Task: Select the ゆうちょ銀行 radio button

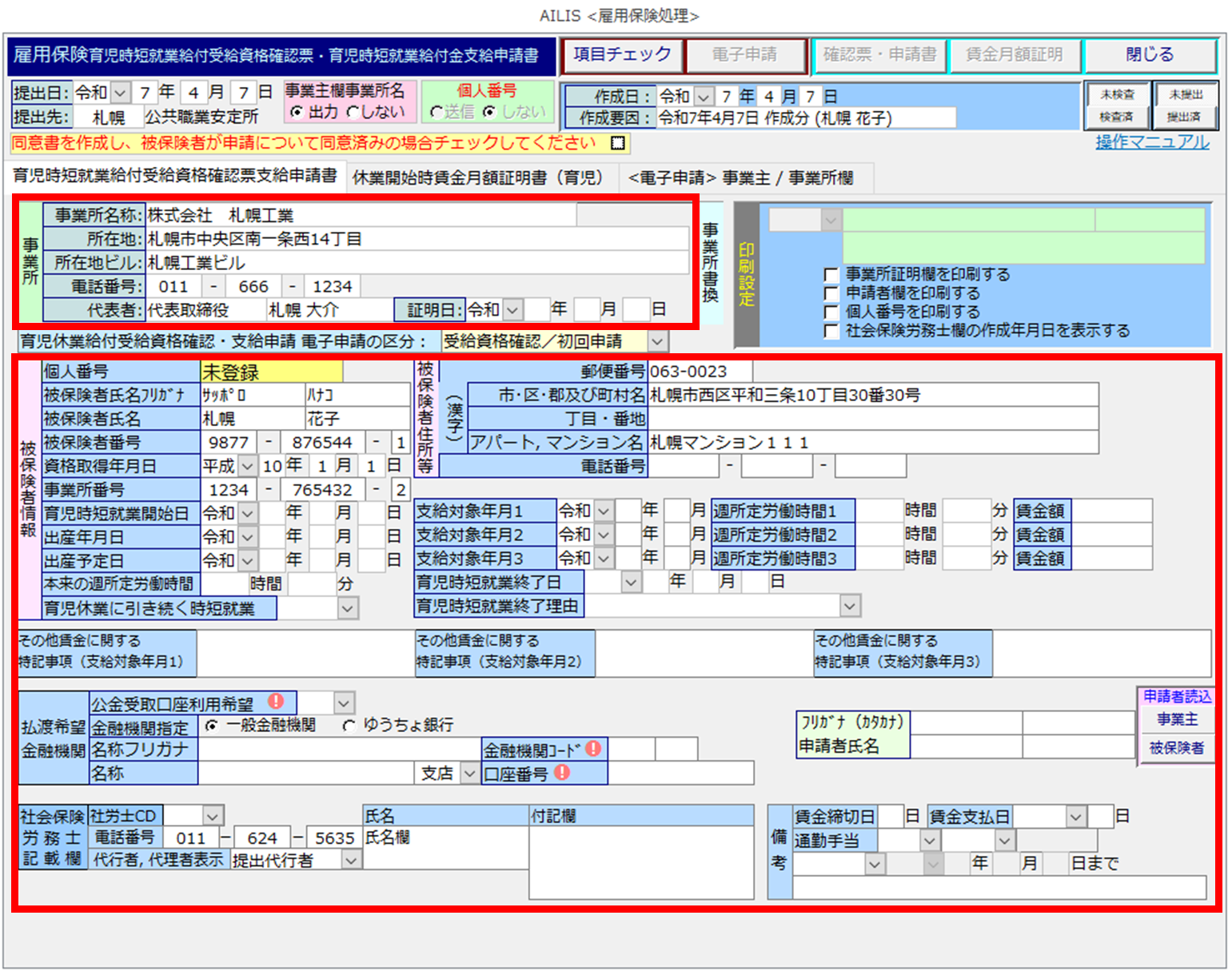Action: (x=349, y=726)
